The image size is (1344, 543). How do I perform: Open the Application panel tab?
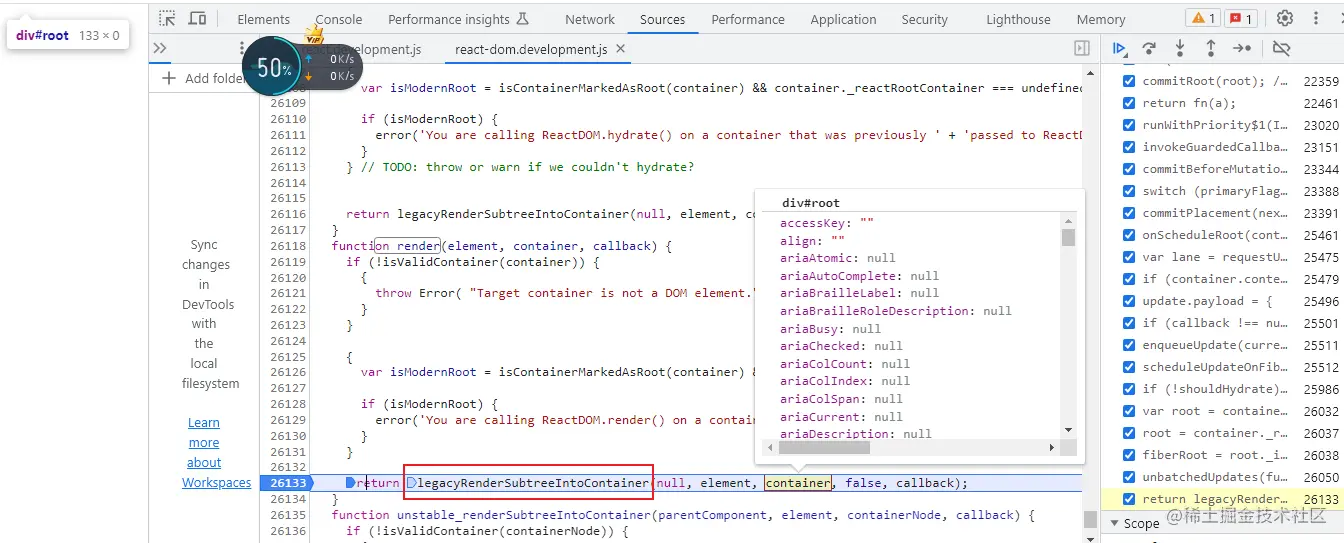pyautogui.click(x=843, y=19)
